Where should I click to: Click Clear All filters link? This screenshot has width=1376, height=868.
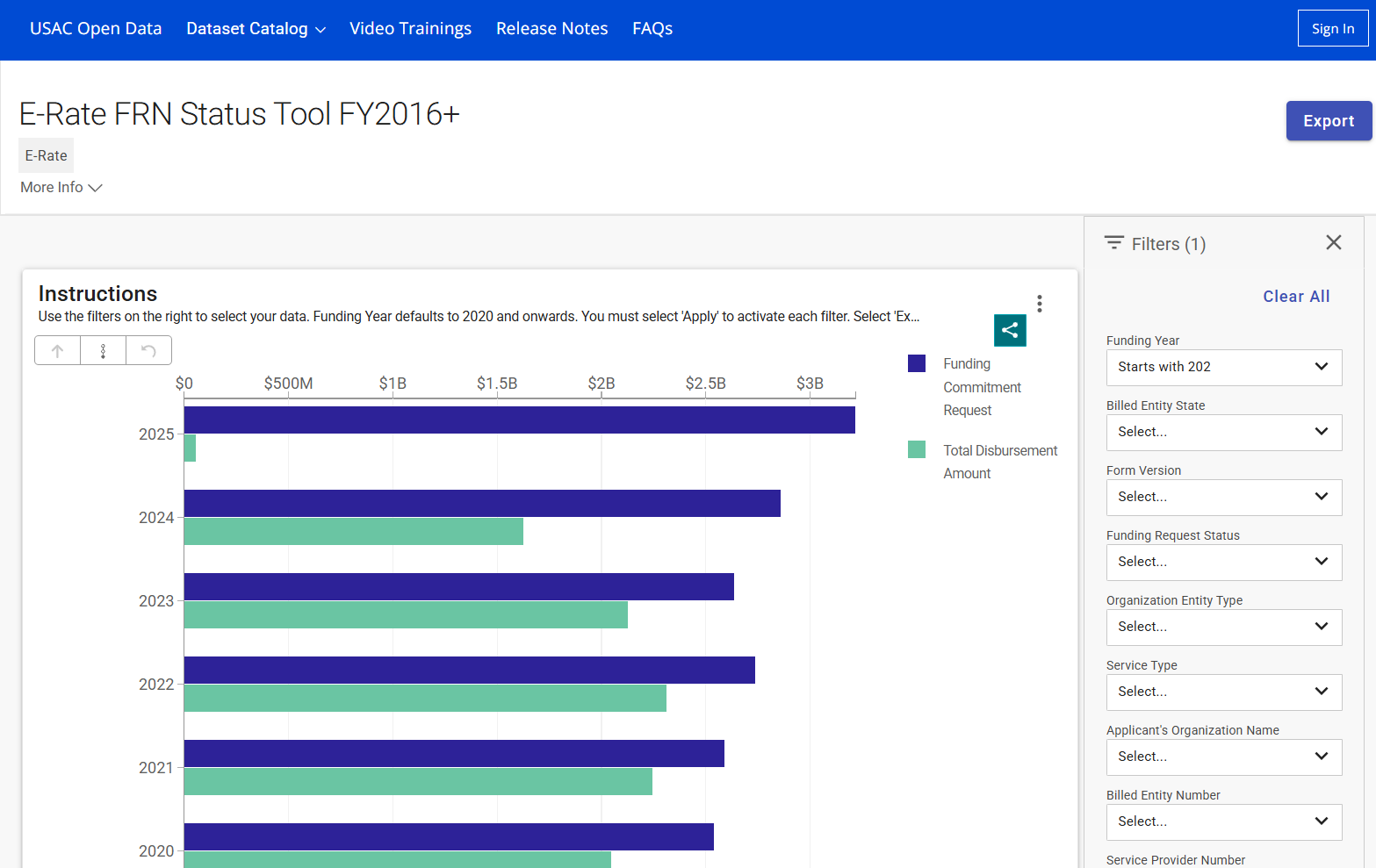(1296, 297)
